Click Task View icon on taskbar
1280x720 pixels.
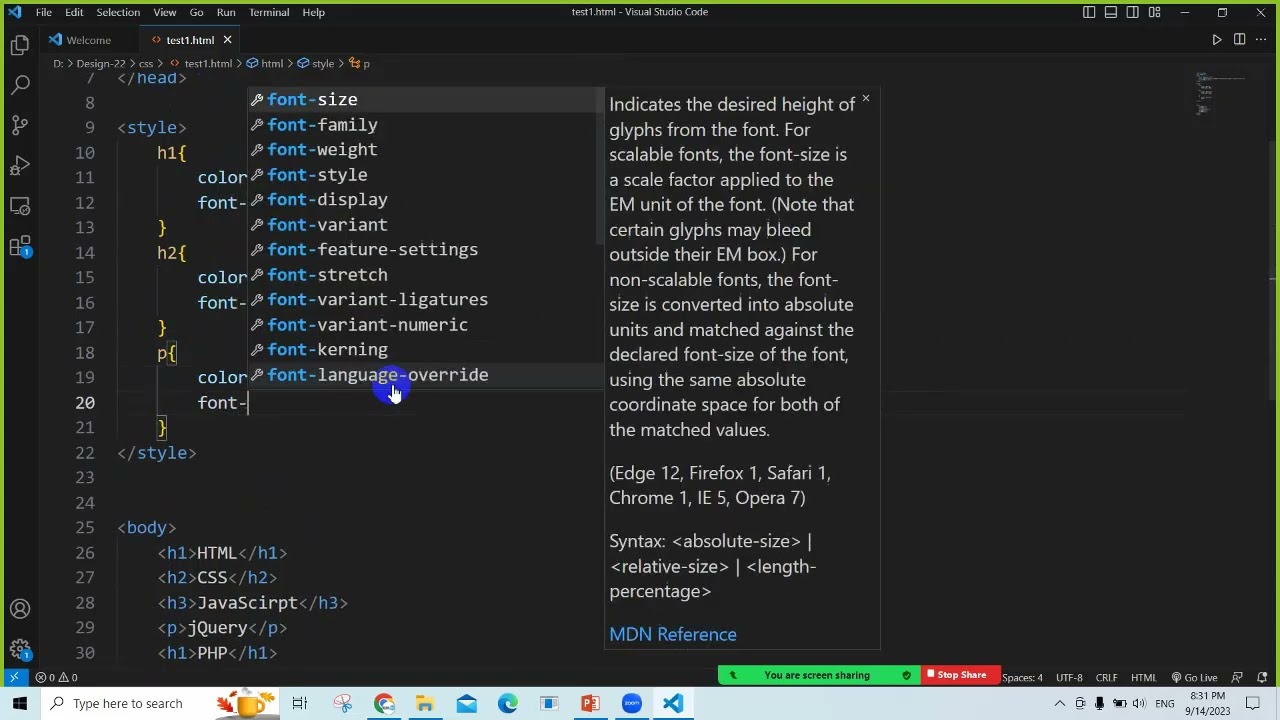point(300,704)
